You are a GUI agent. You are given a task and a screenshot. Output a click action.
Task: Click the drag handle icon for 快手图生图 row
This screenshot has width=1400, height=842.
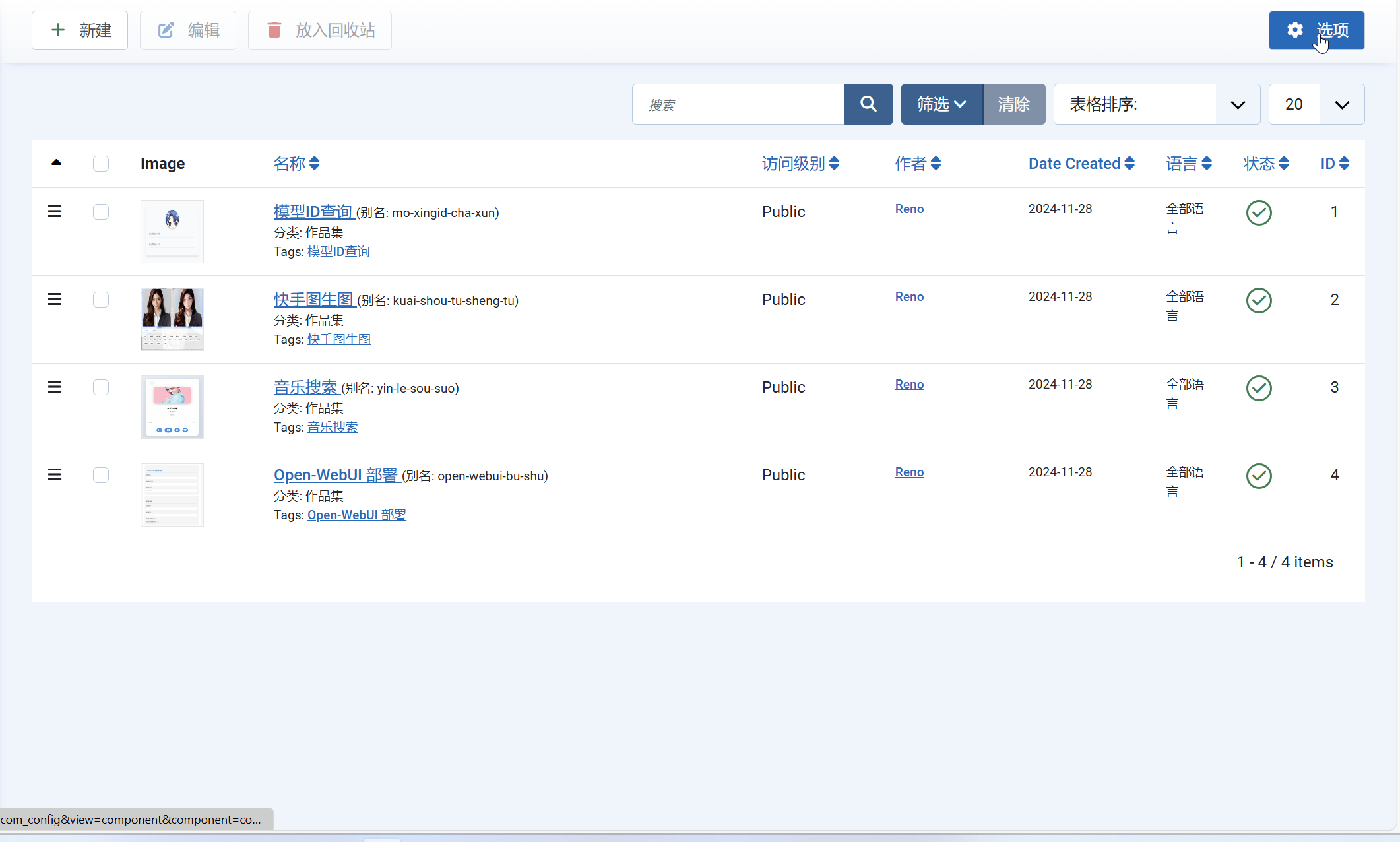[x=55, y=300]
